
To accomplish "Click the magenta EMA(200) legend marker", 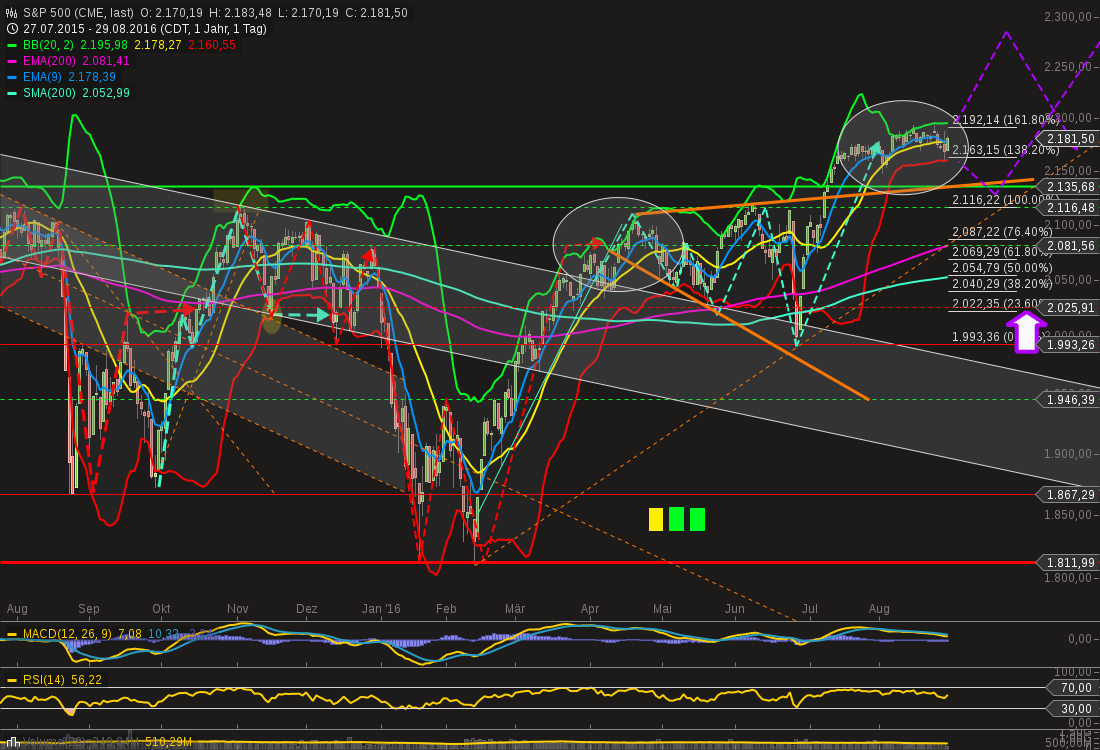I will [x=12, y=61].
